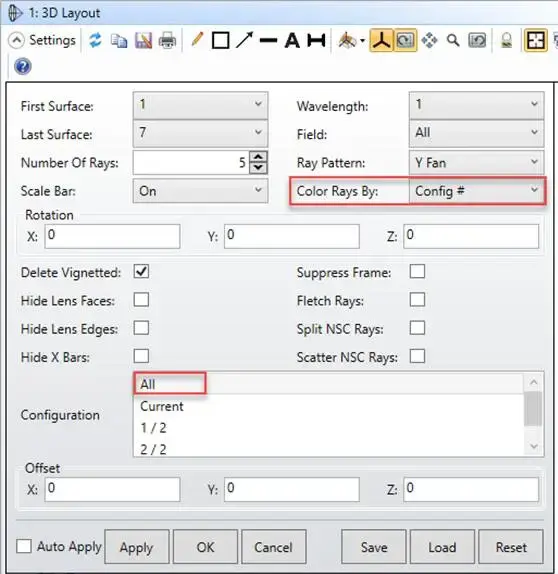Select configuration 1 / 2 in list
The width and height of the screenshot is (558, 574).
(153, 428)
